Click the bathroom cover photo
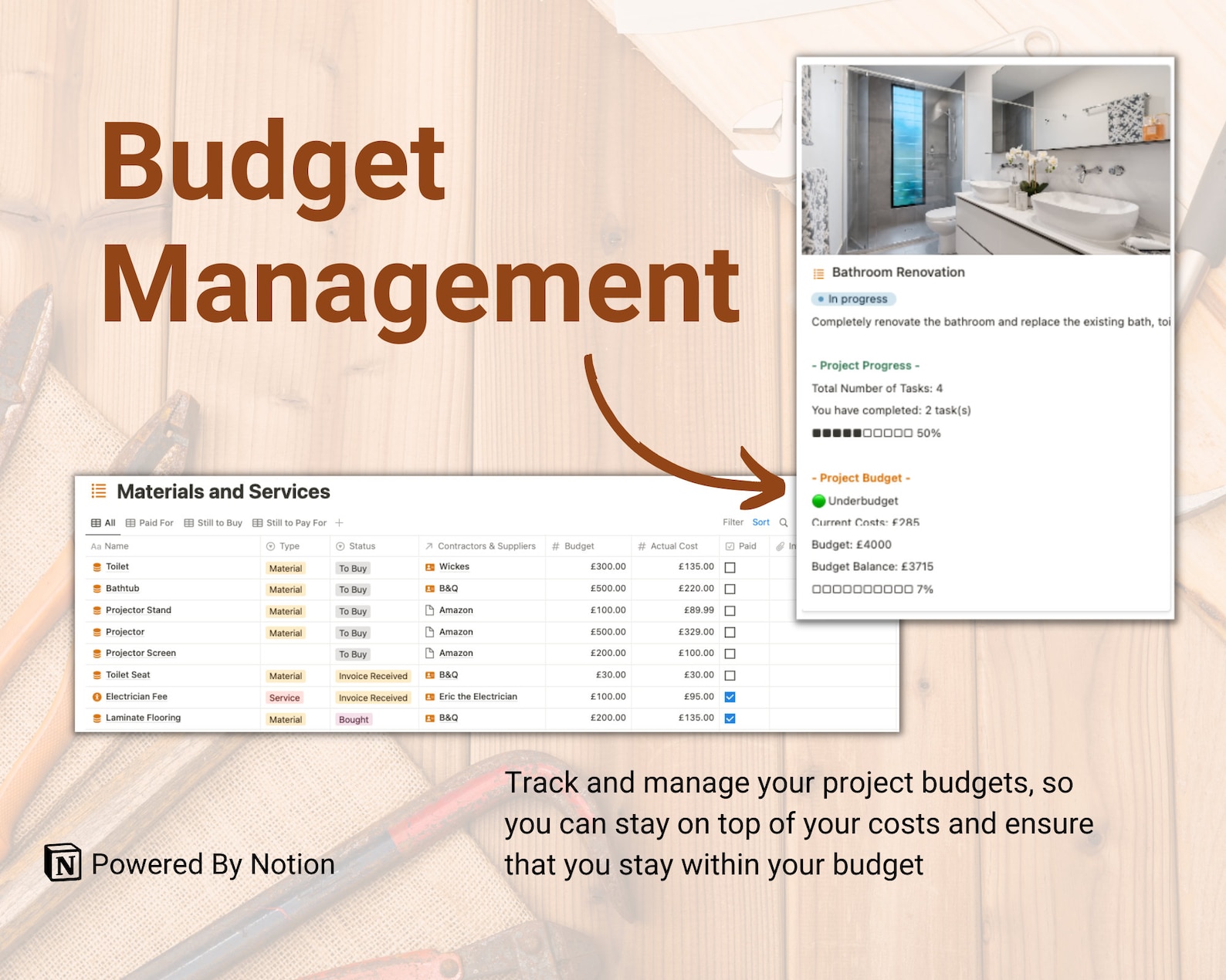This screenshot has width=1226, height=980. (986, 160)
